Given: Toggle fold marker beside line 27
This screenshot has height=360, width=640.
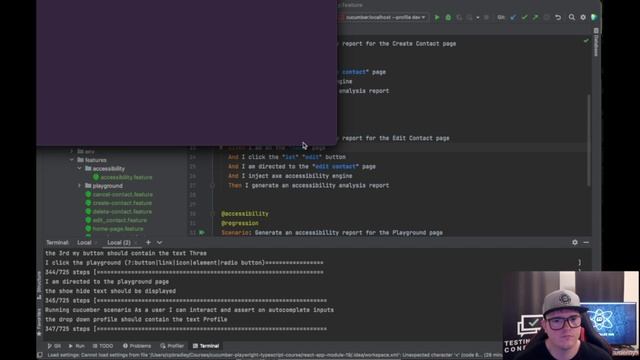Looking at the screenshot, I should point(212,185).
